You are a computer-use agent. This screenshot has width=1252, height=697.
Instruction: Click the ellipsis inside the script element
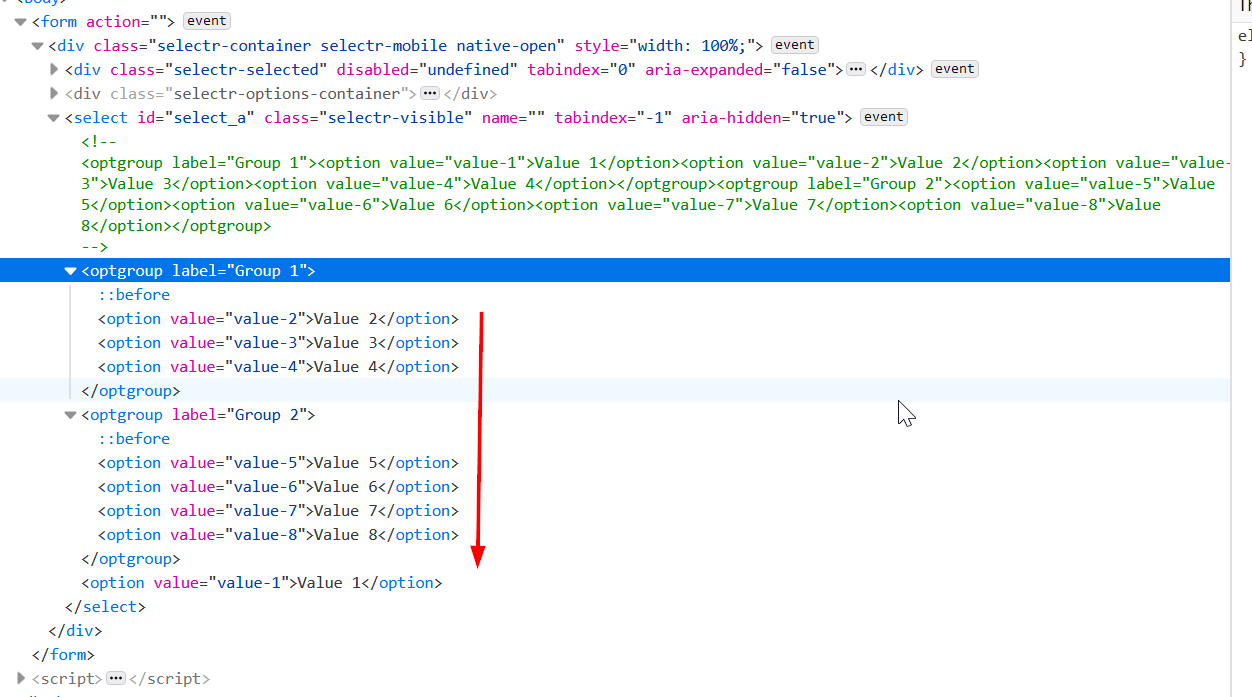point(116,678)
